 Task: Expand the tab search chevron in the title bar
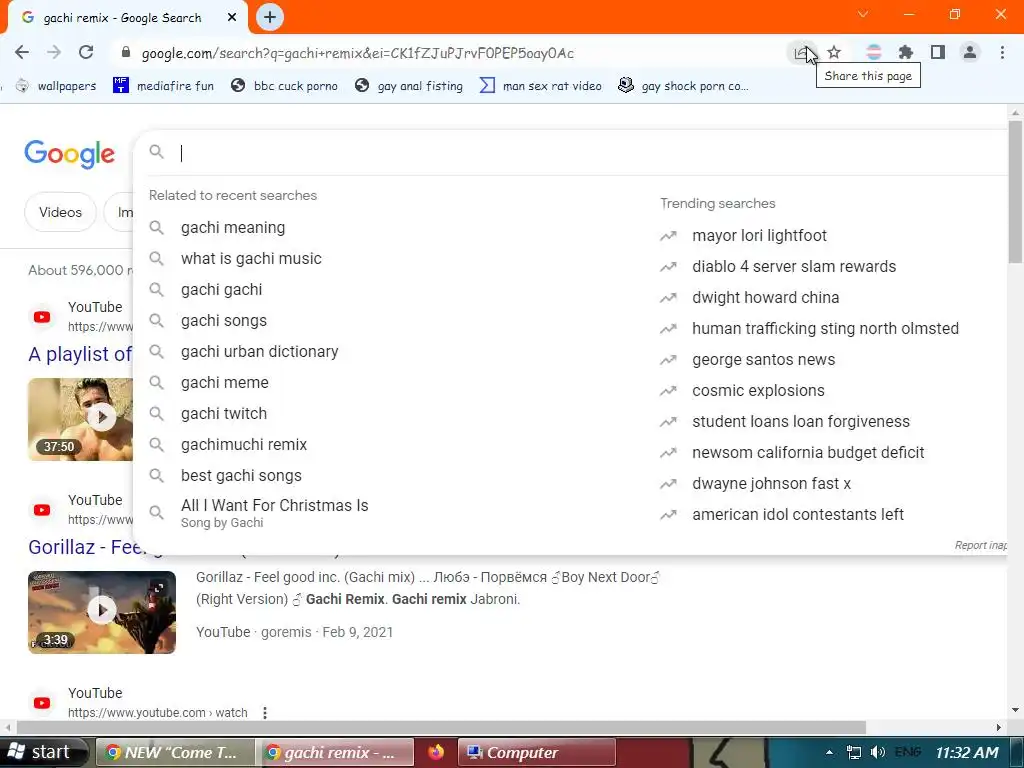click(863, 14)
